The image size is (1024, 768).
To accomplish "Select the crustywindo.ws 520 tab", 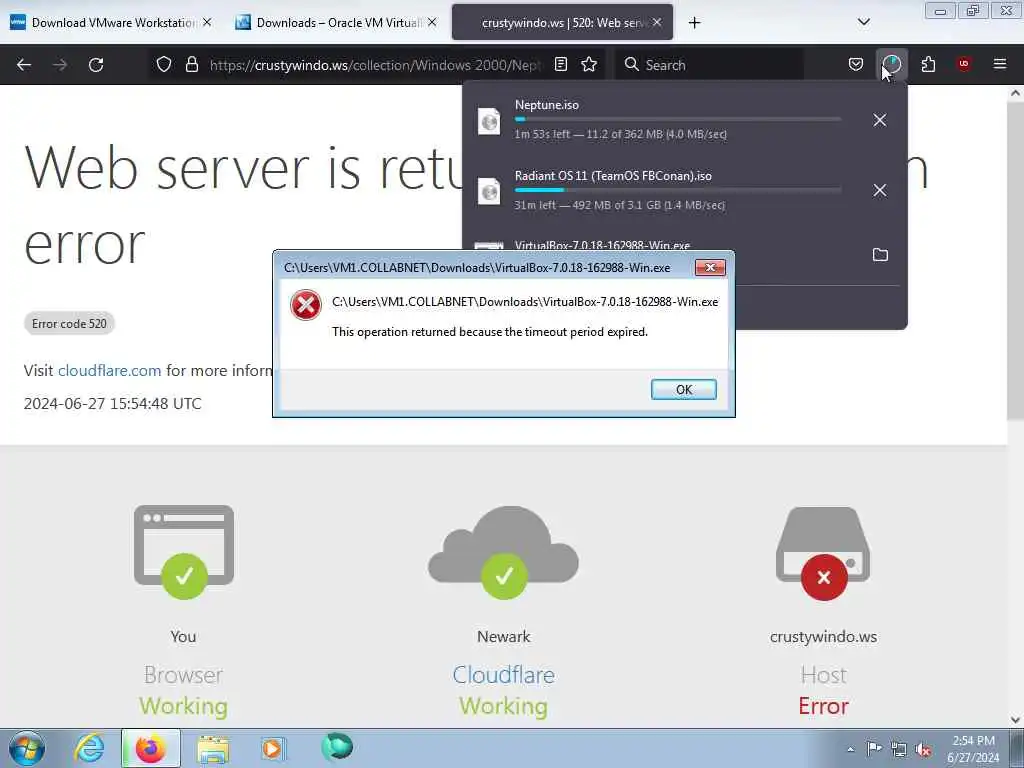I will [562, 22].
